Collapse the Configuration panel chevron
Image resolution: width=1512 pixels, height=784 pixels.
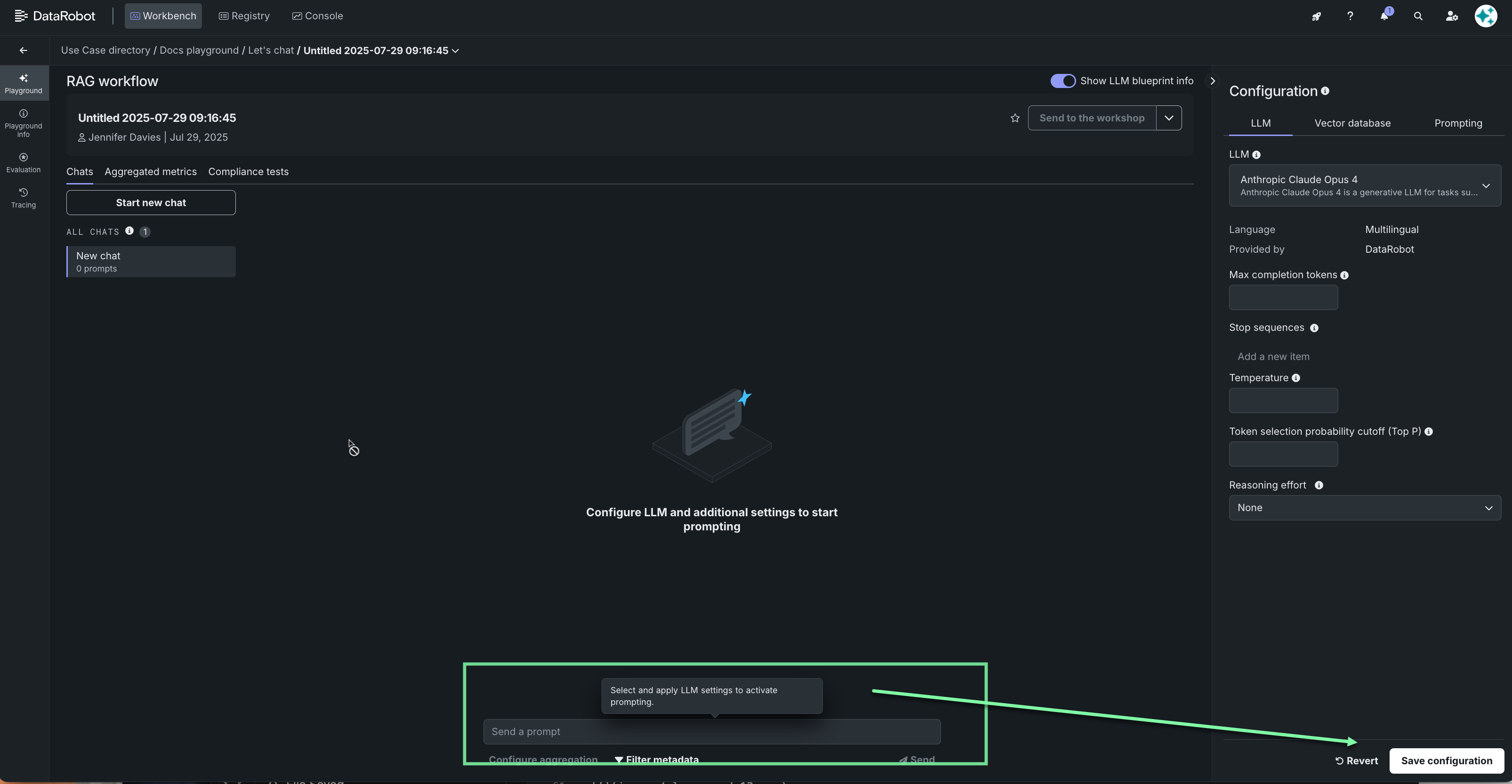[1212, 81]
